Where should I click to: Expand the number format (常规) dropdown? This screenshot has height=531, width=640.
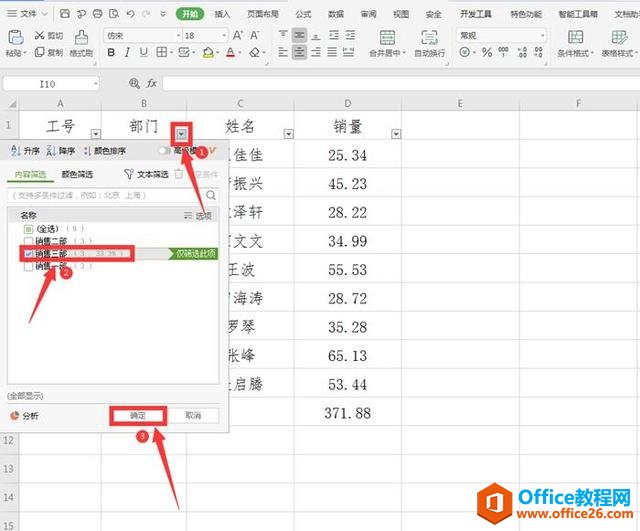[542, 36]
